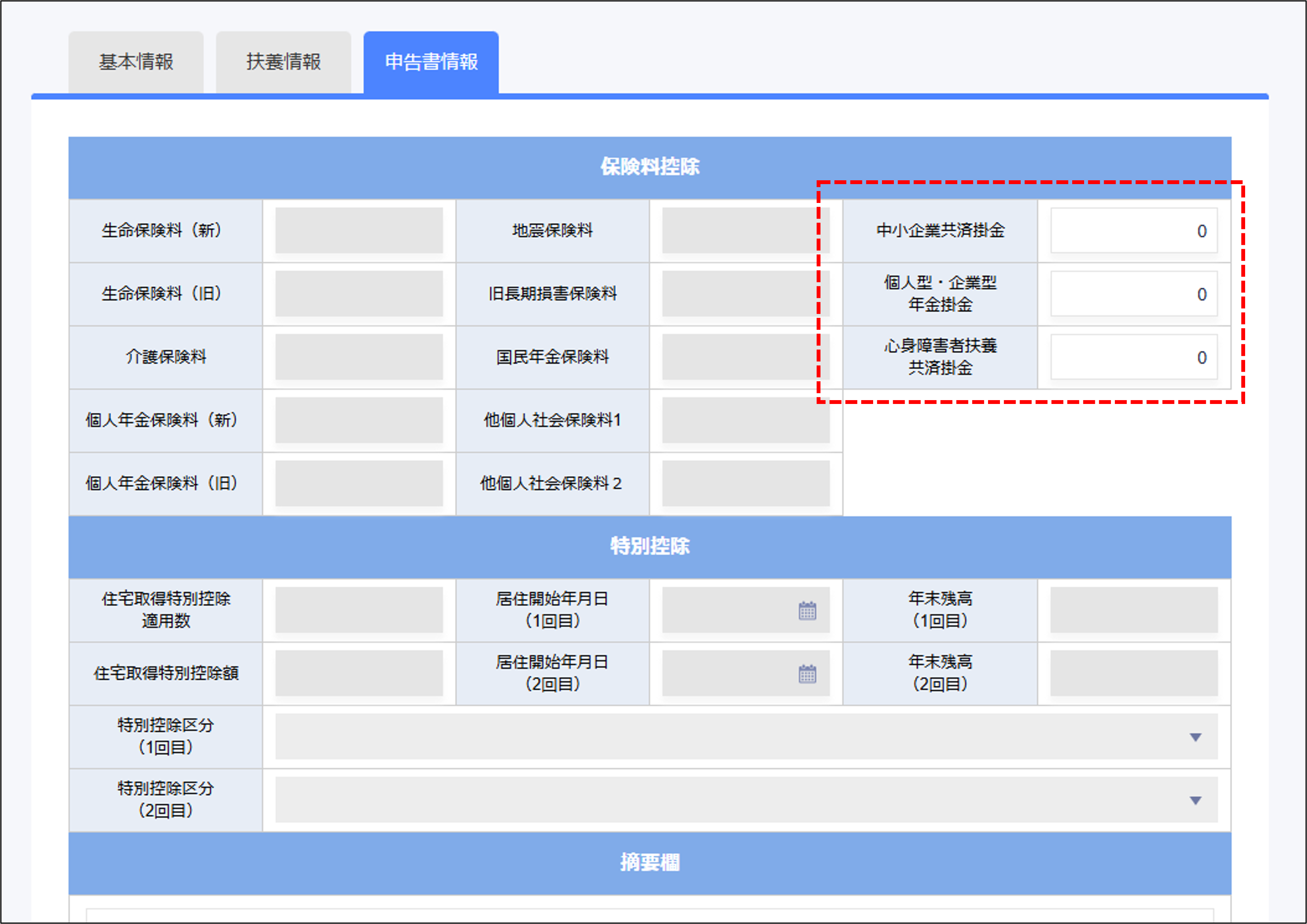Image resolution: width=1307 pixels, height=924 pixels.
Task: Click the 中小企業共済掛金 input field
Action: [1133, 231]
